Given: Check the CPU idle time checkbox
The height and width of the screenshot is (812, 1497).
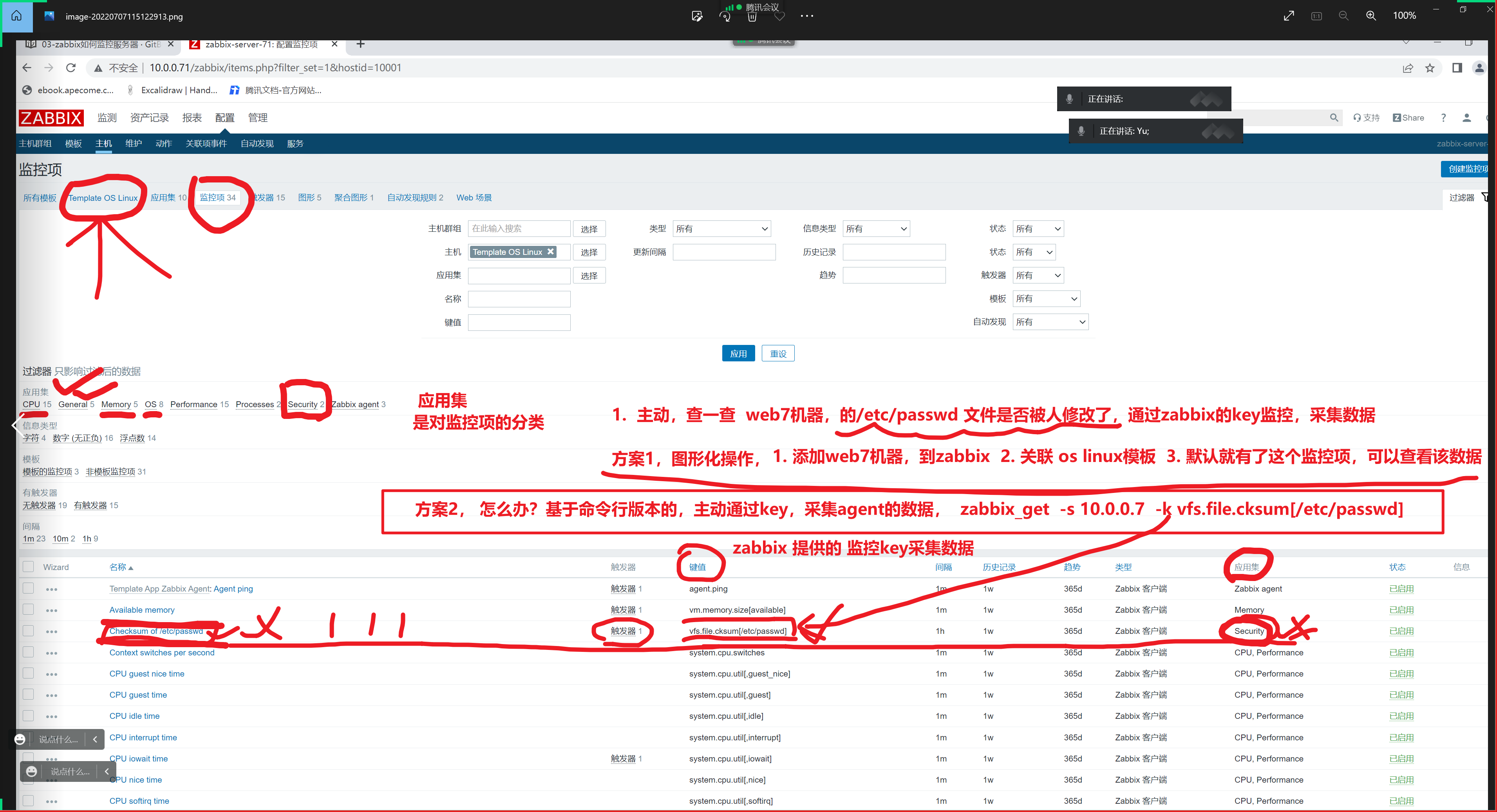Looking at the screenshot, I should pos(28,716).
